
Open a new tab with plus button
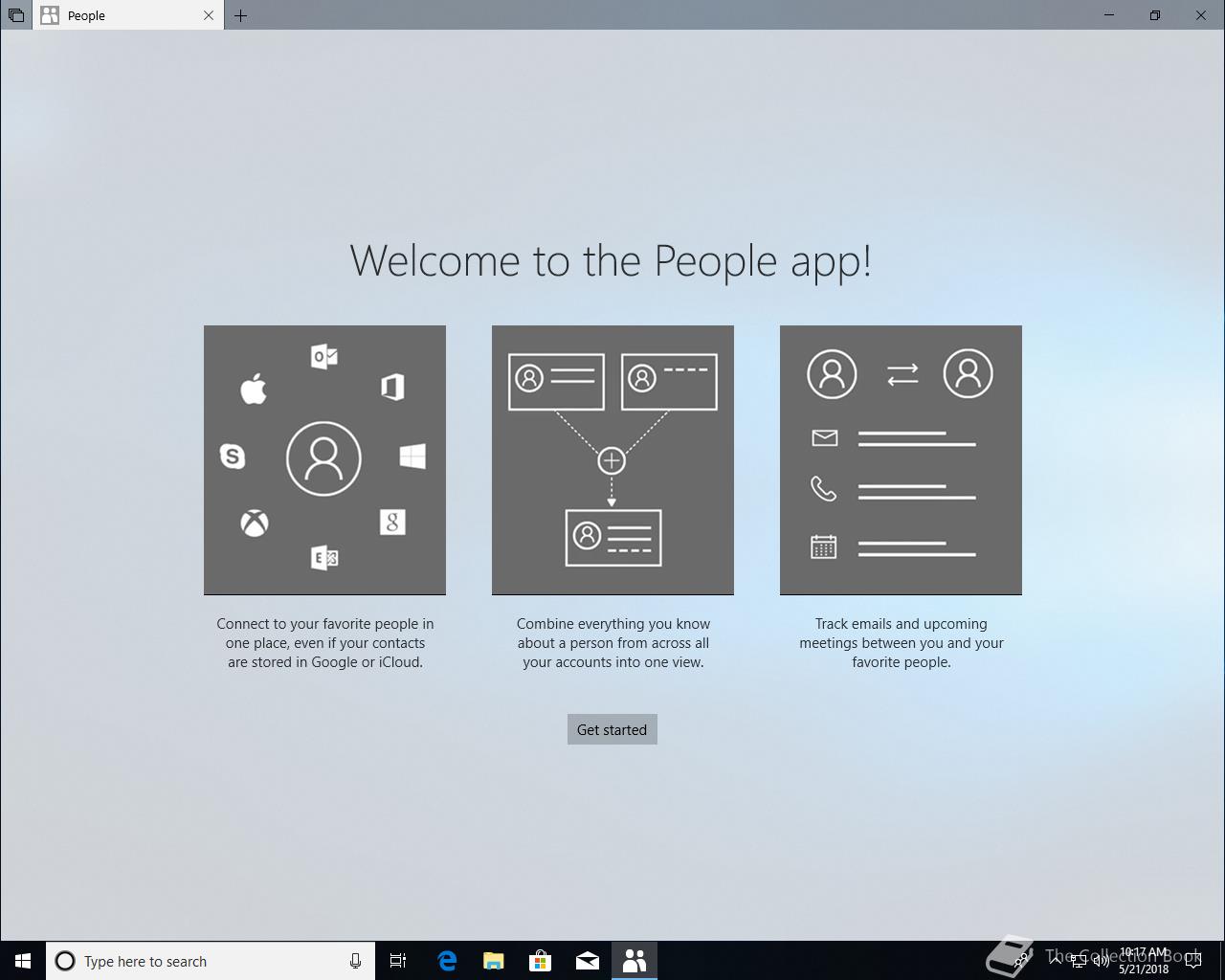241,15
